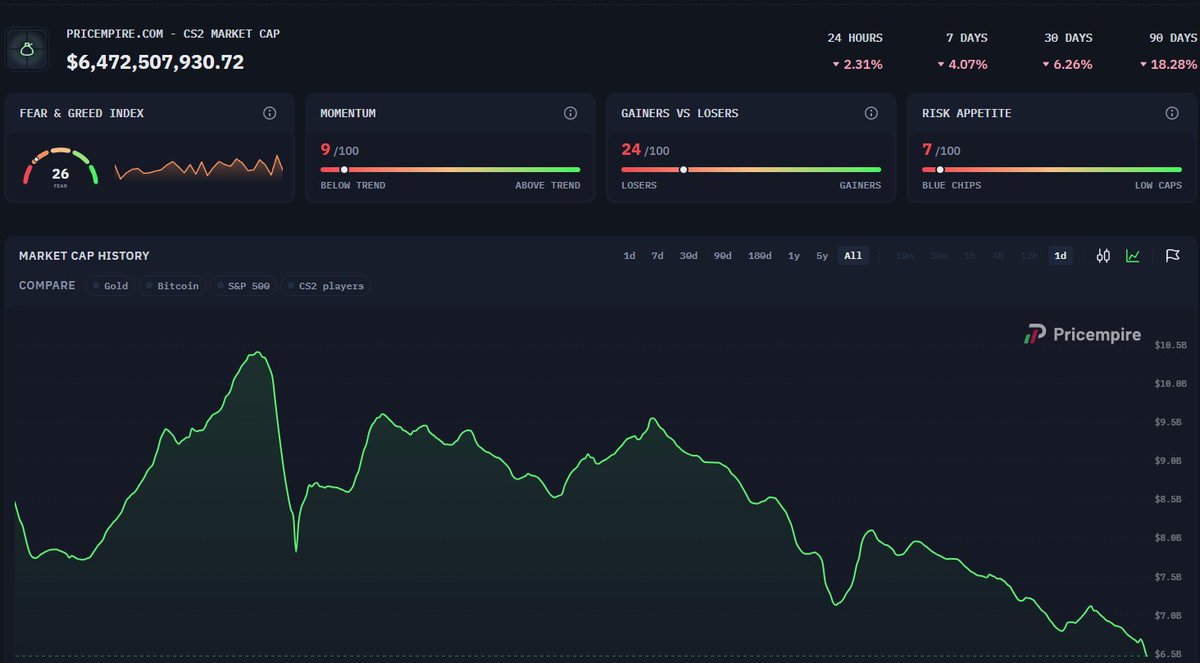Switch to candlestick chart view icon
This screenshot has height=663, width=1200.
[1103, 256]
